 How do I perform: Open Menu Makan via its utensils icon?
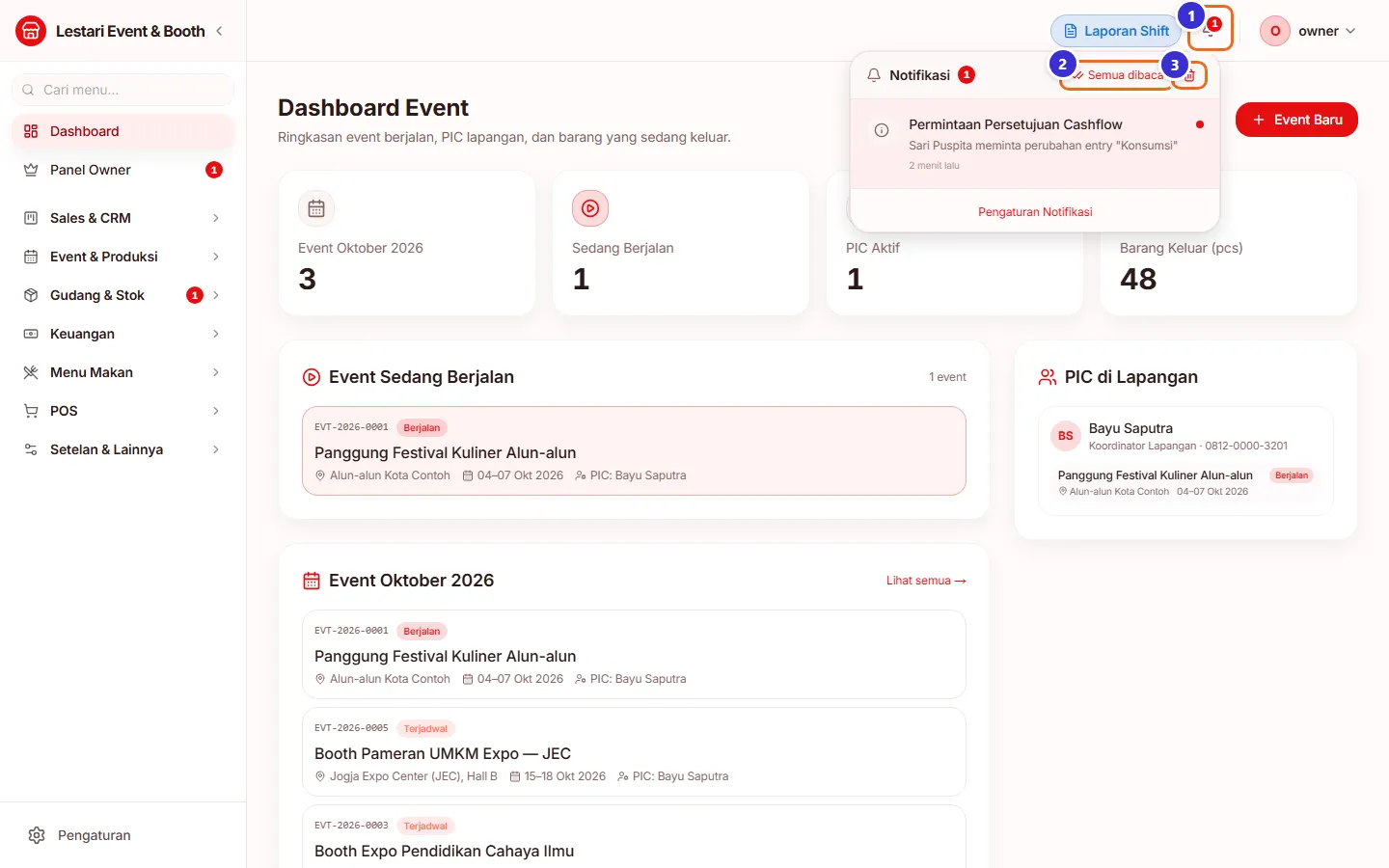click(x=31, y=372)
